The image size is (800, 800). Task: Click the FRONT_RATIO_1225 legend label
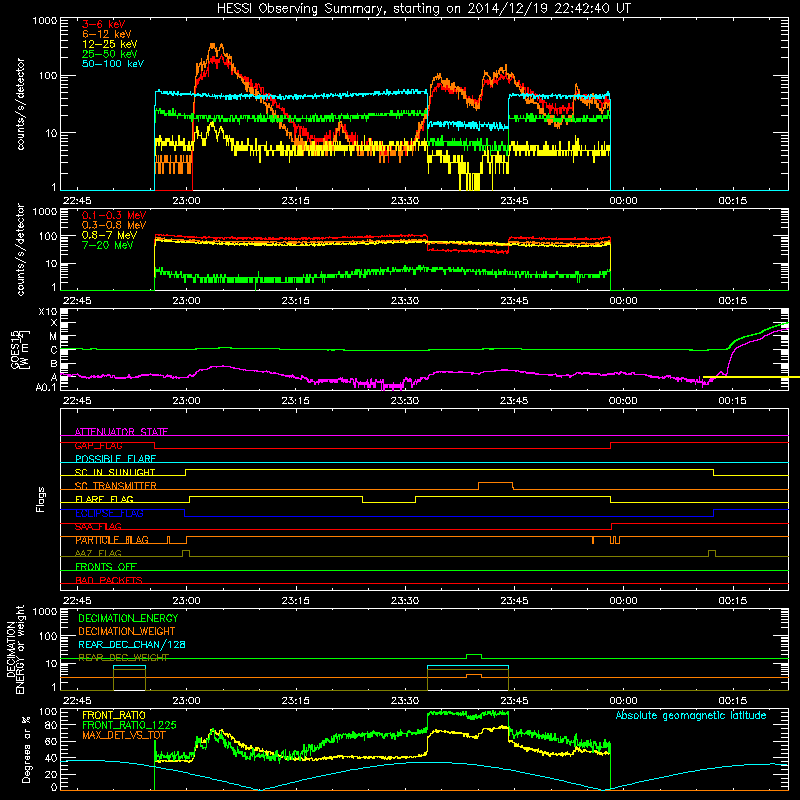pos(129,725)
